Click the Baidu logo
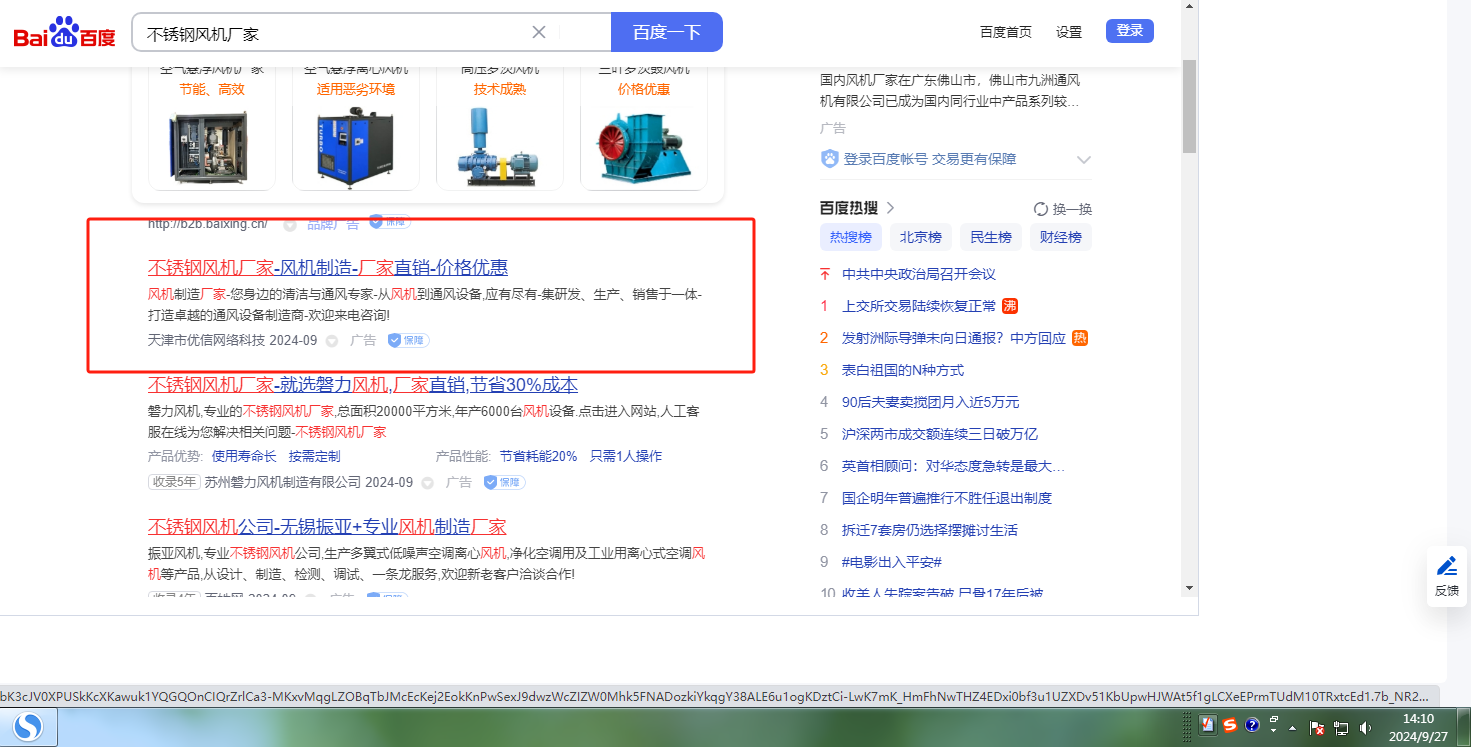 [x=64, y=33]
